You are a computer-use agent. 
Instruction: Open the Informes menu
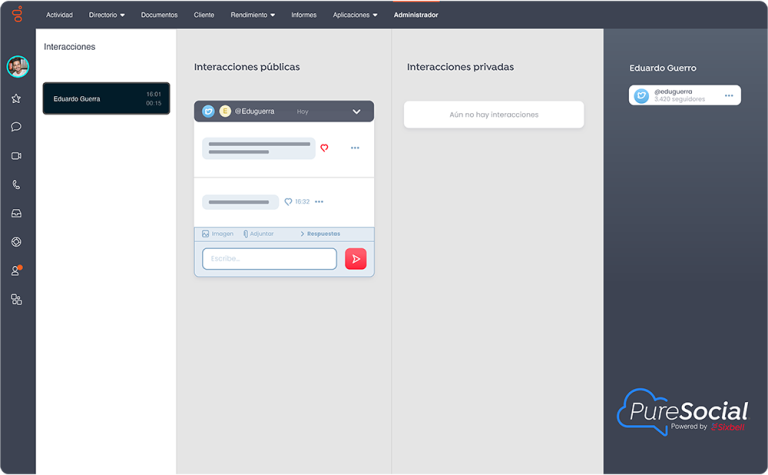(304, 15)
